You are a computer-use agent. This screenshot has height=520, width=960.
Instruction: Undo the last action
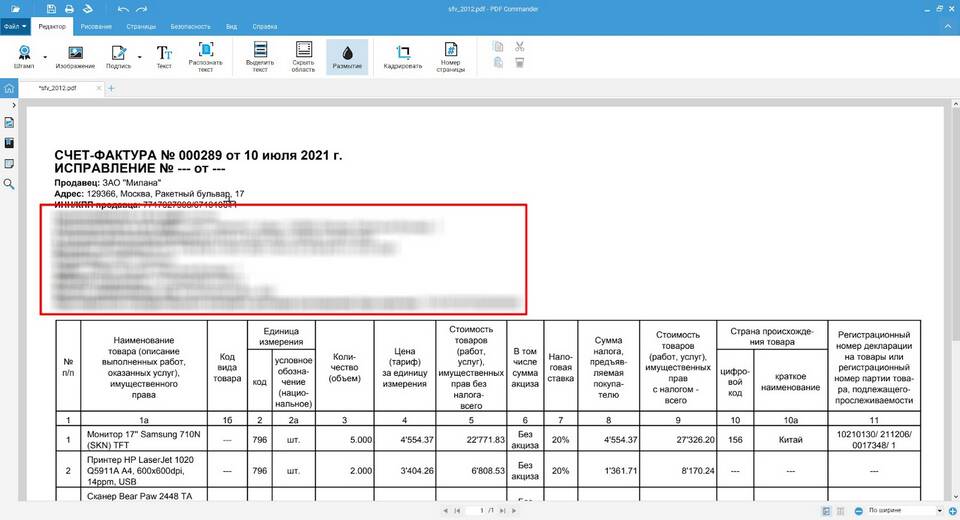(122, 8)
